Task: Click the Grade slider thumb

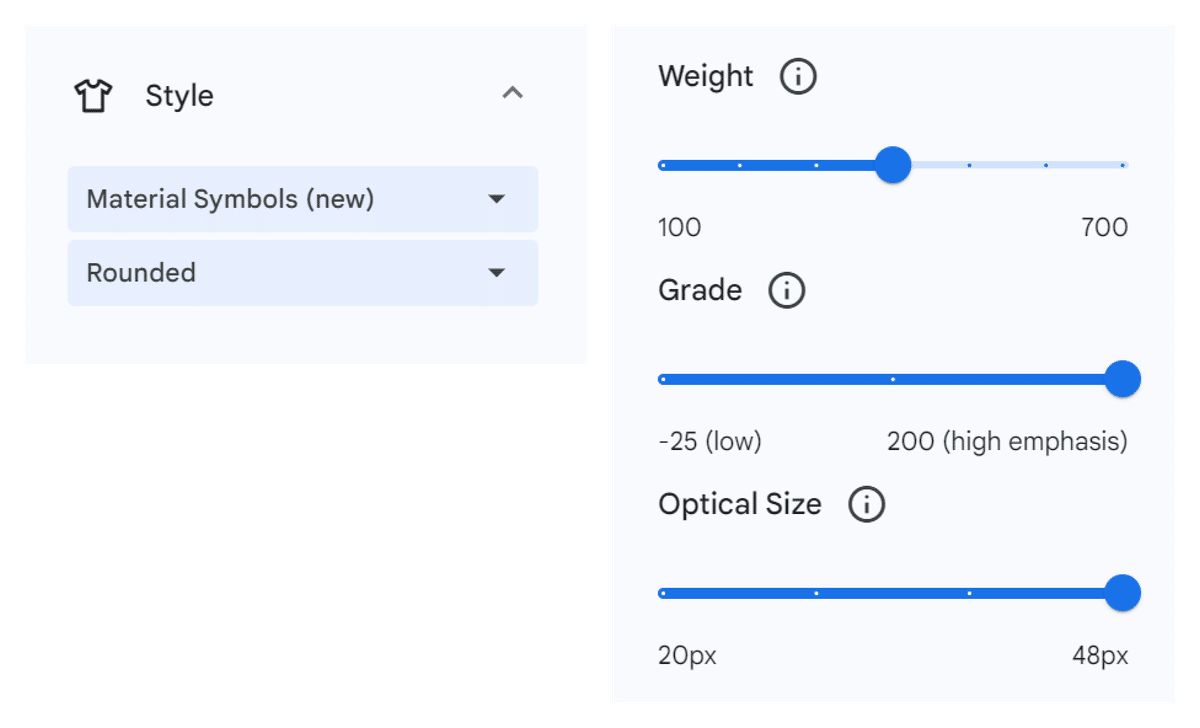Action: [x=1122, y=379]
